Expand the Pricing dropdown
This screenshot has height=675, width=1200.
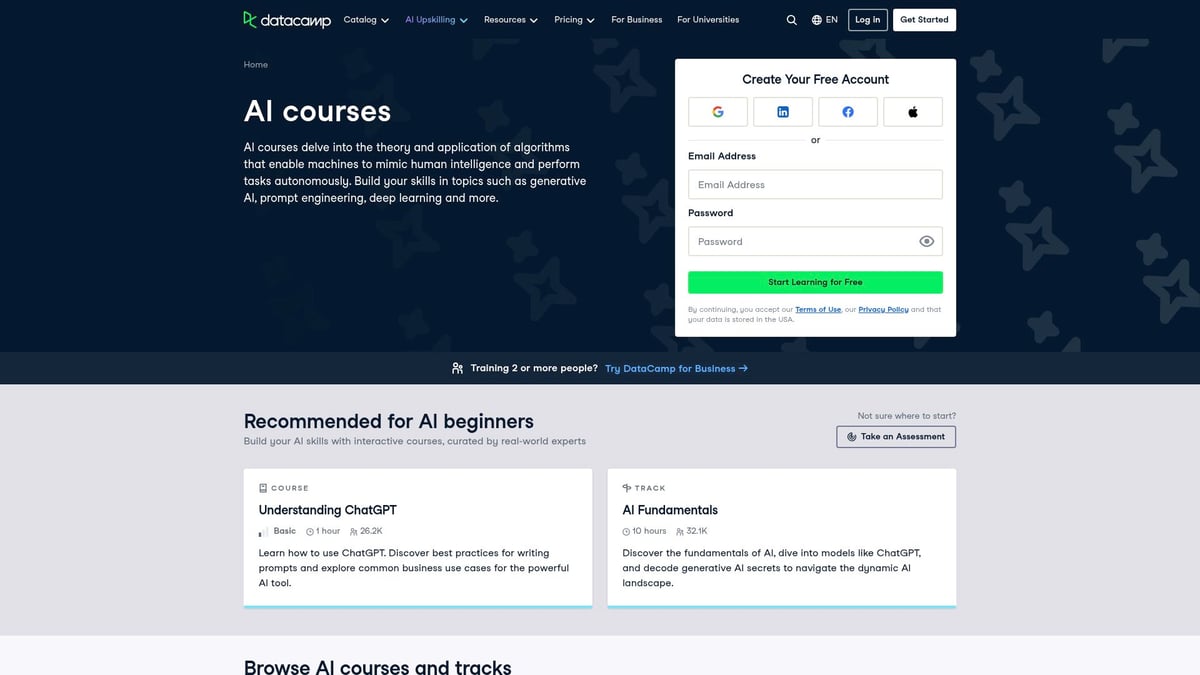(575, 20)
